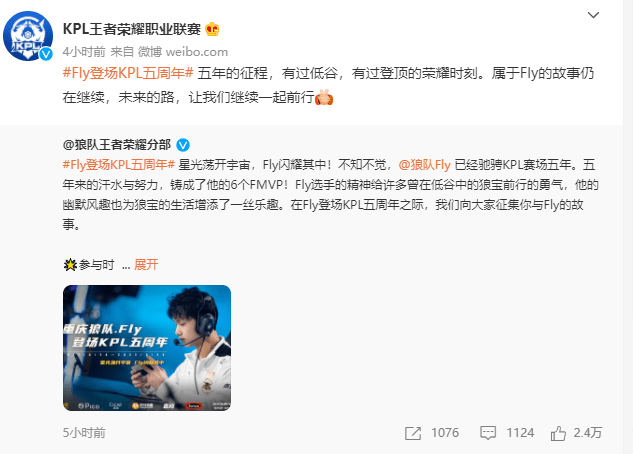Viewport: 633px width, 454px height.
Task: Open the #Fly登场KPL五周年# hashtag in the top post
Action: click(x=128, y=73)
